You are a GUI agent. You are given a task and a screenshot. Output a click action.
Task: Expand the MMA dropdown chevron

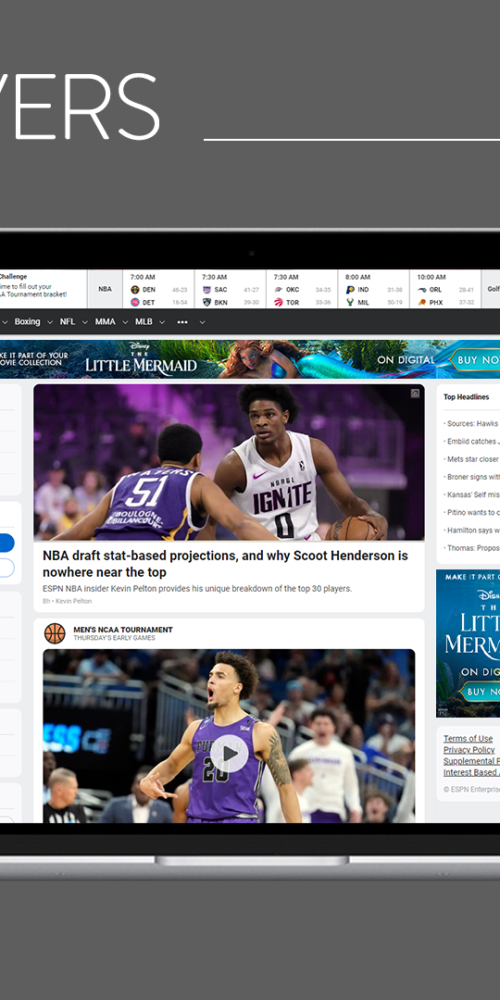[x=124, y=323]
